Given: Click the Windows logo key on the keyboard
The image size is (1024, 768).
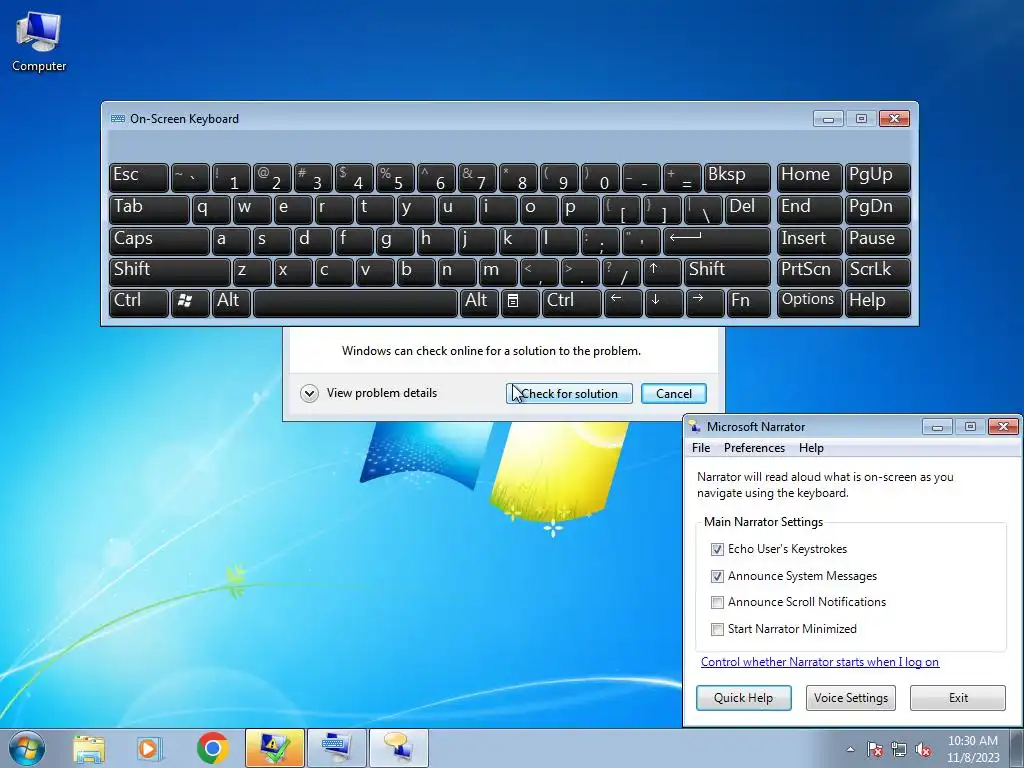Looking at the screenshot, I should pos(190,304).
